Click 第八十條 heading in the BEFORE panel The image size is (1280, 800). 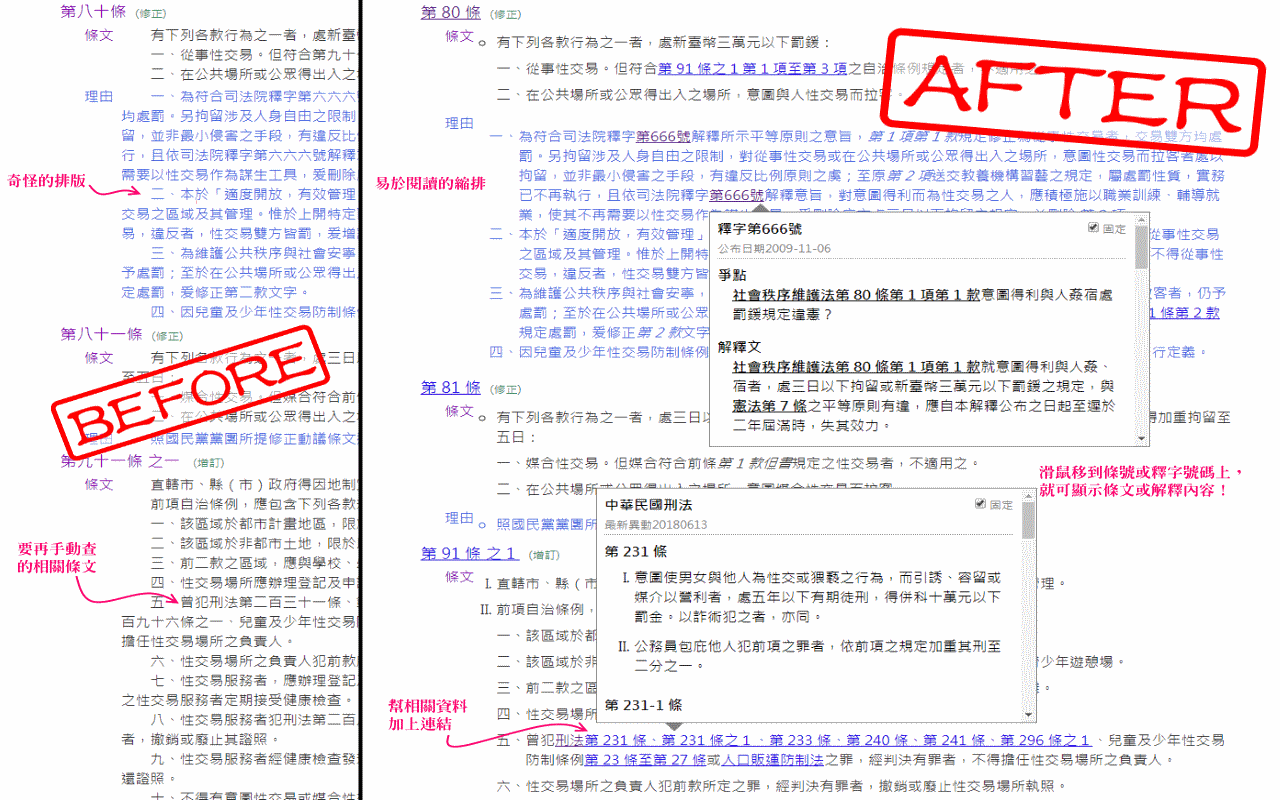[x=94, y=12]
